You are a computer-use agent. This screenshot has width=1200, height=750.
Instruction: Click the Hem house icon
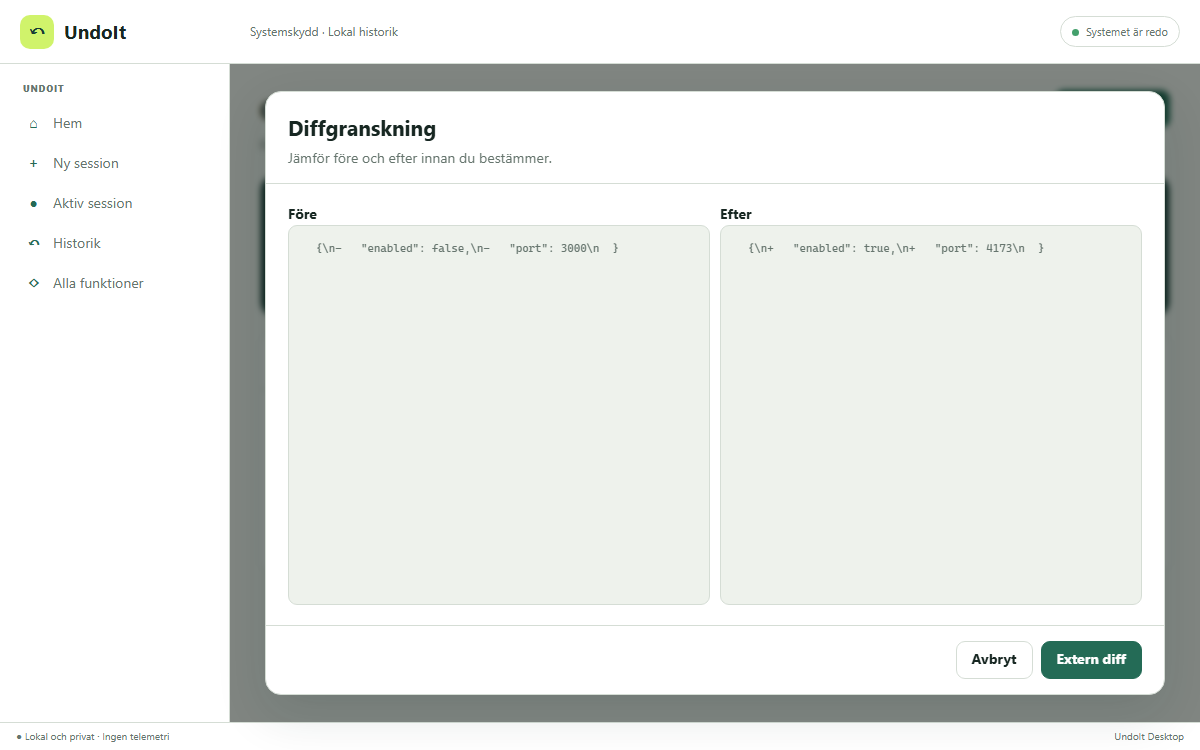coord(34,124)
